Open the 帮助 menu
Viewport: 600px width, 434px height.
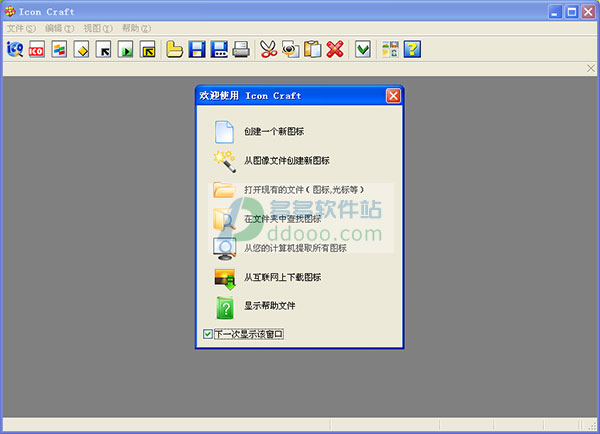[x=136, y=28]
